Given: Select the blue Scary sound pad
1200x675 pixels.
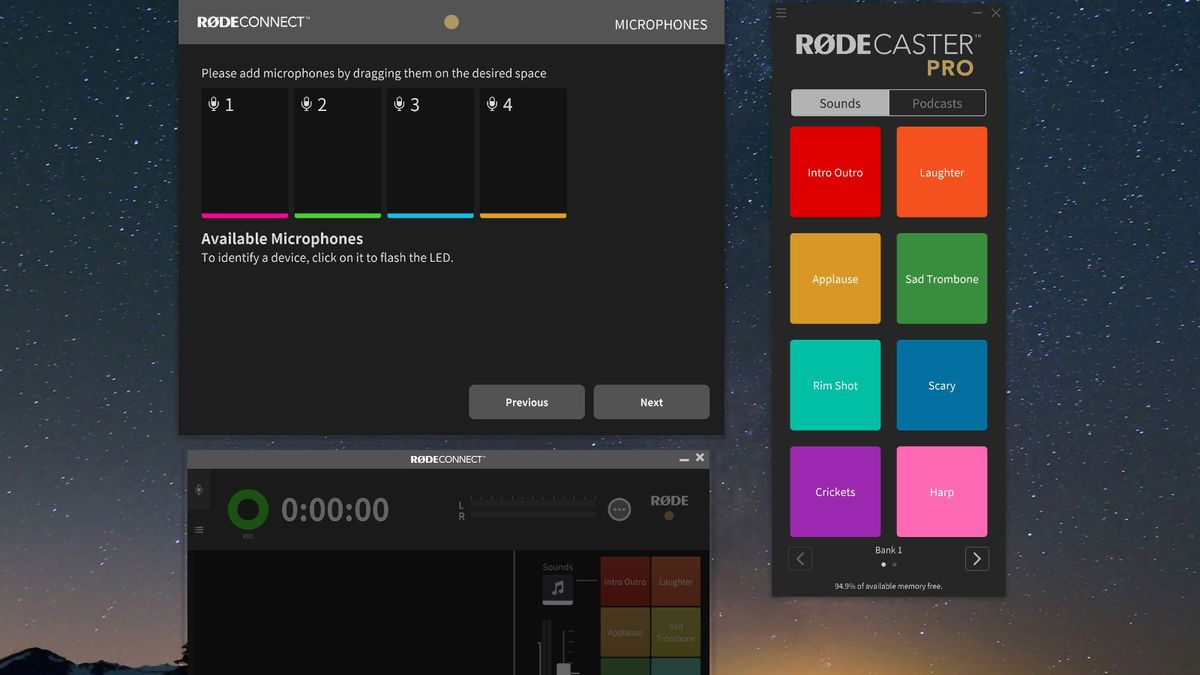Looking at the screenshot, I should (x=942, y=385).
